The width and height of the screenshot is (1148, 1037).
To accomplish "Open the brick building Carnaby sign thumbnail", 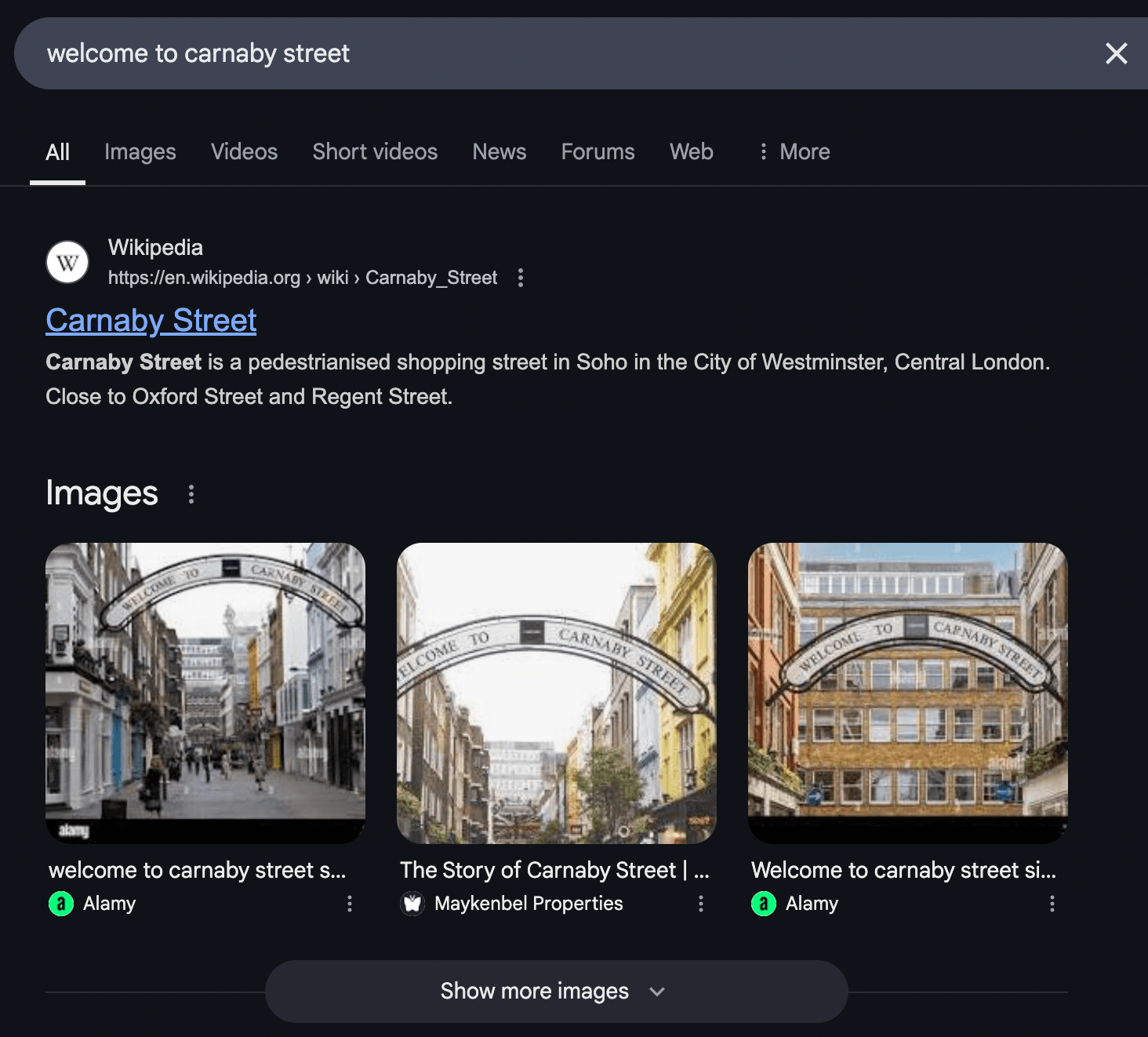I will [907, 693].
